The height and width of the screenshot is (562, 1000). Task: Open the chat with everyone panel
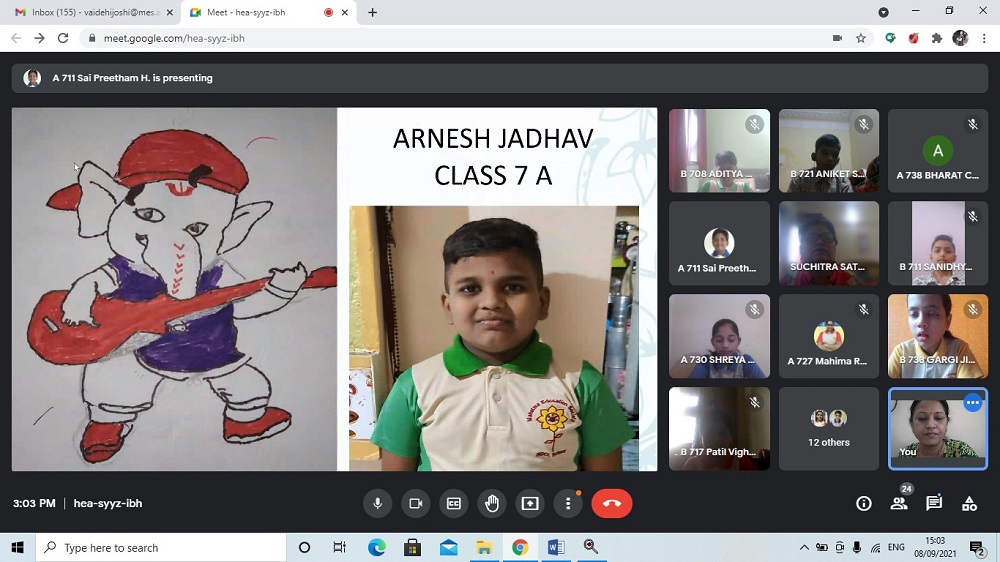(934, 504)
